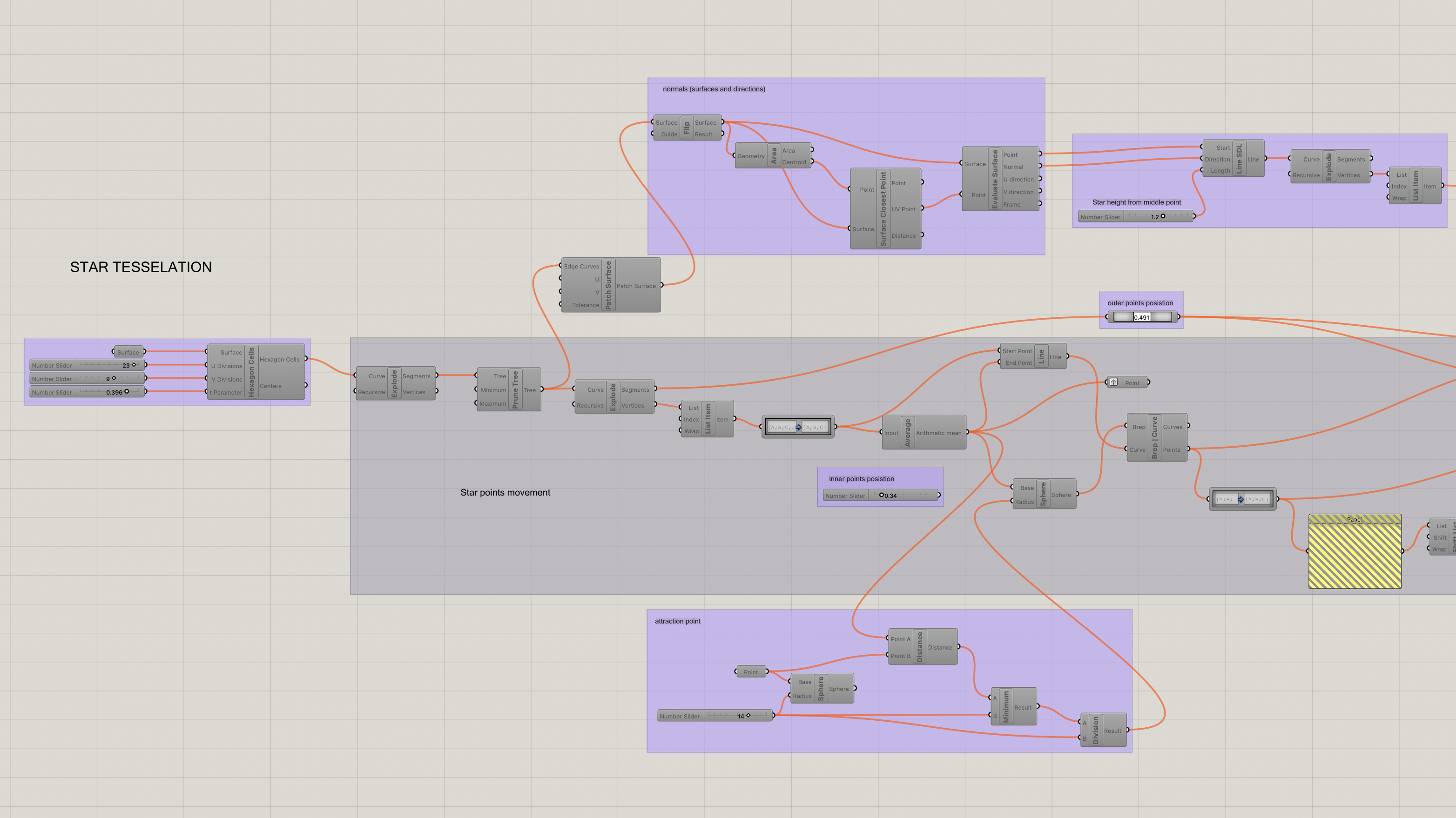
Task: Click the outer points position 0.491 slider
Action: pyautogui.click(x=1142, y=317)
